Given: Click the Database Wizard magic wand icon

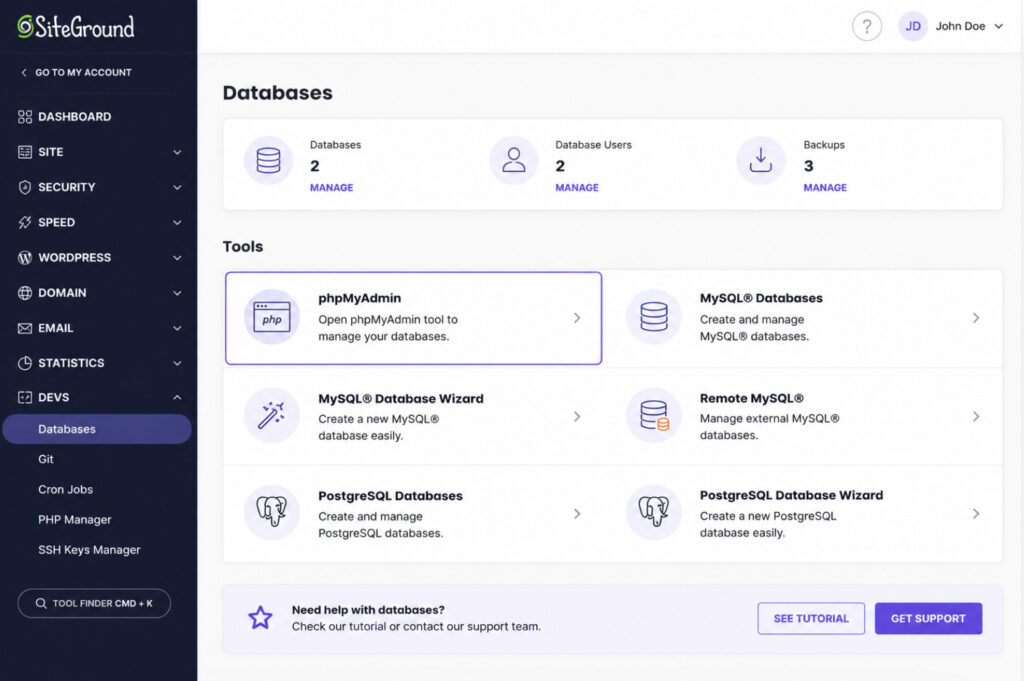Looking at the screenshot, I should pos(272,415).
